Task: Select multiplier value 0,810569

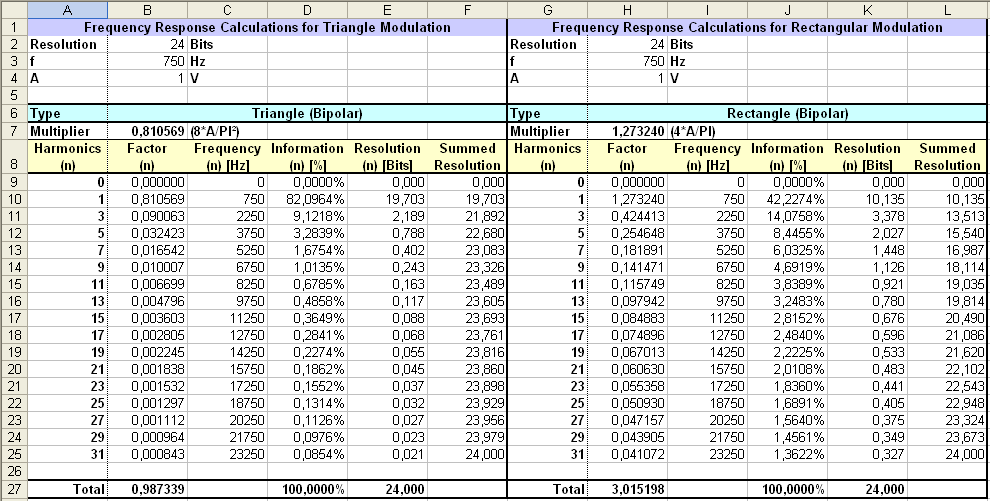Action: [147, 131]
